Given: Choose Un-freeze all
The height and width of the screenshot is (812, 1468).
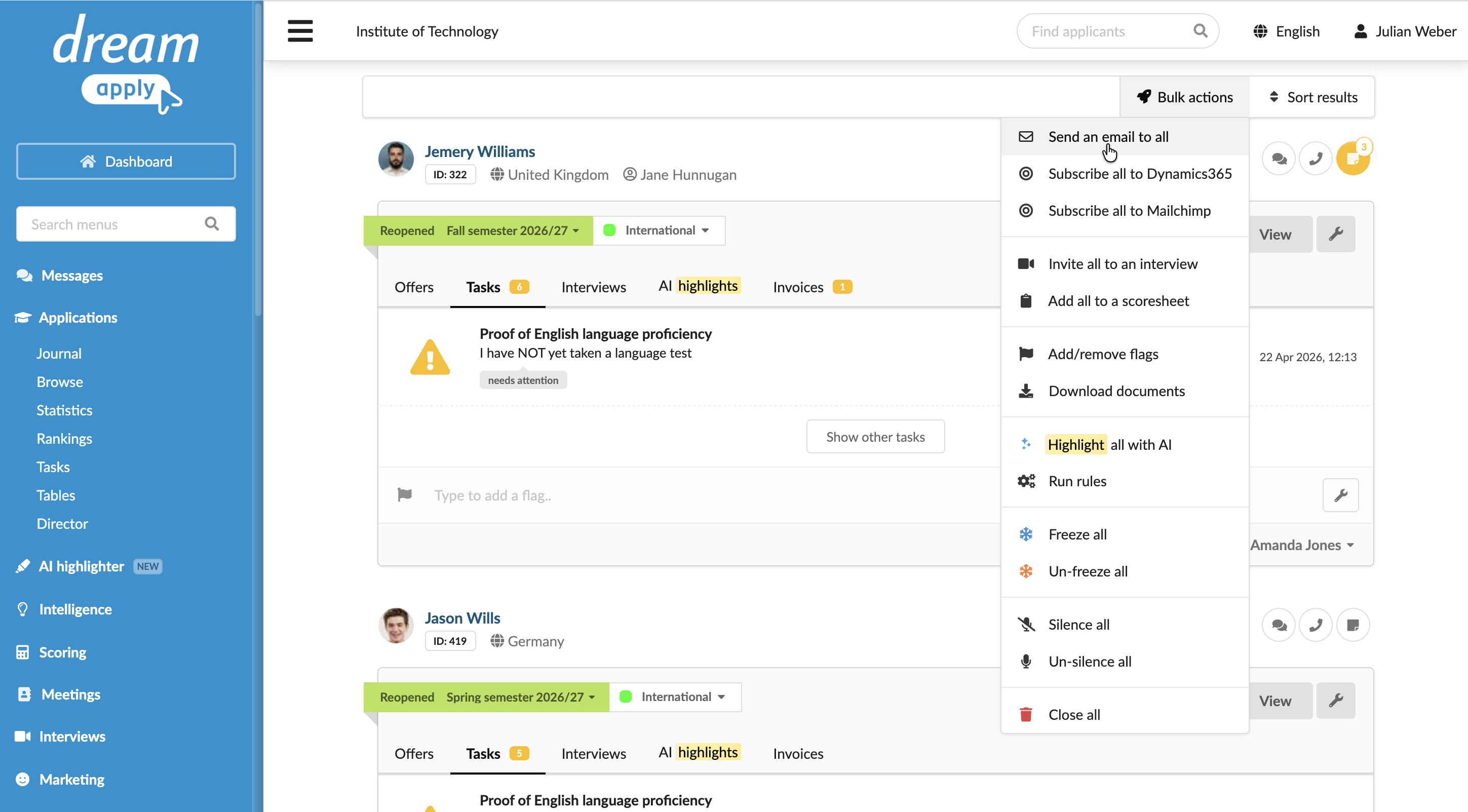Looking at the screenshot, I should click(1125, 571).
